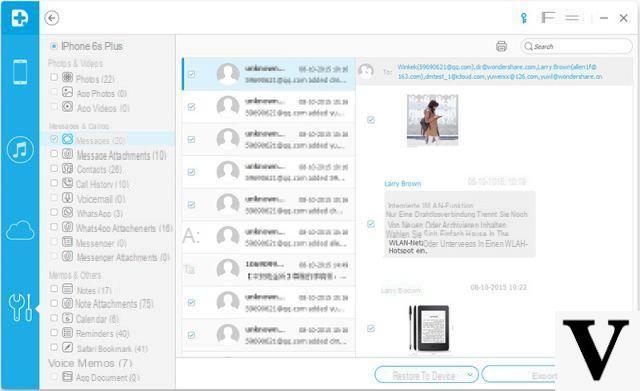Click the Photos category icon

click(x=67, y=77)
